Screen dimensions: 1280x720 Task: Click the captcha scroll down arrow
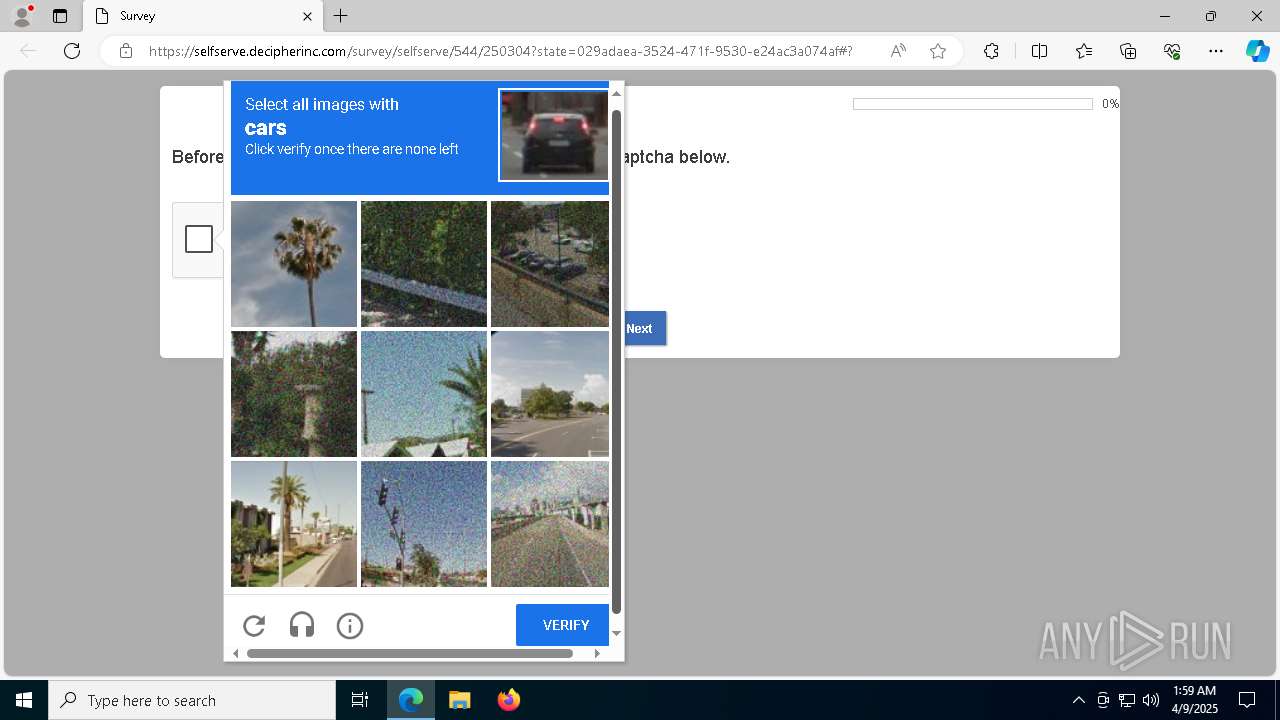pos(617,633)
